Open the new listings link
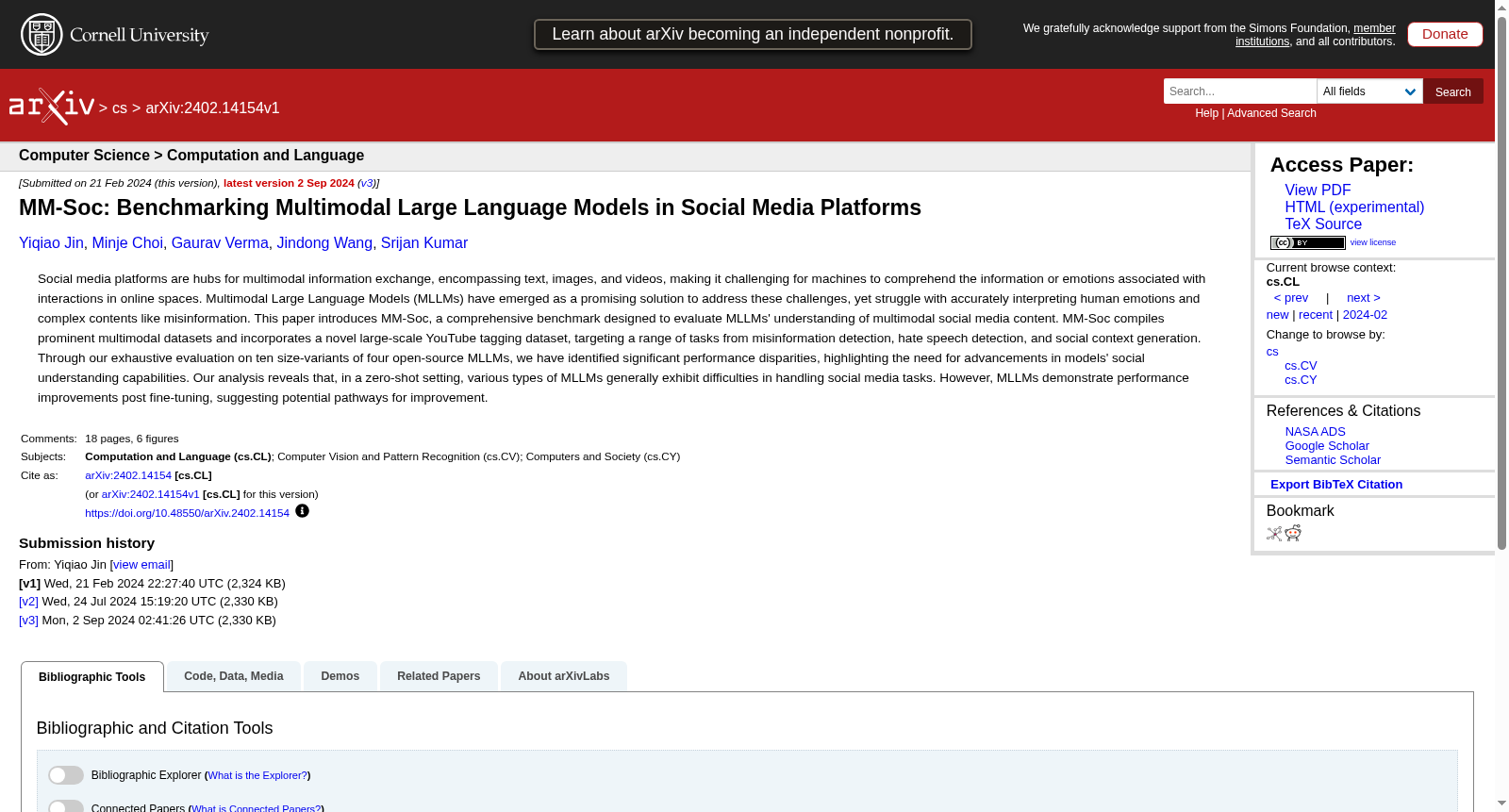 (x=1277, y=315)
